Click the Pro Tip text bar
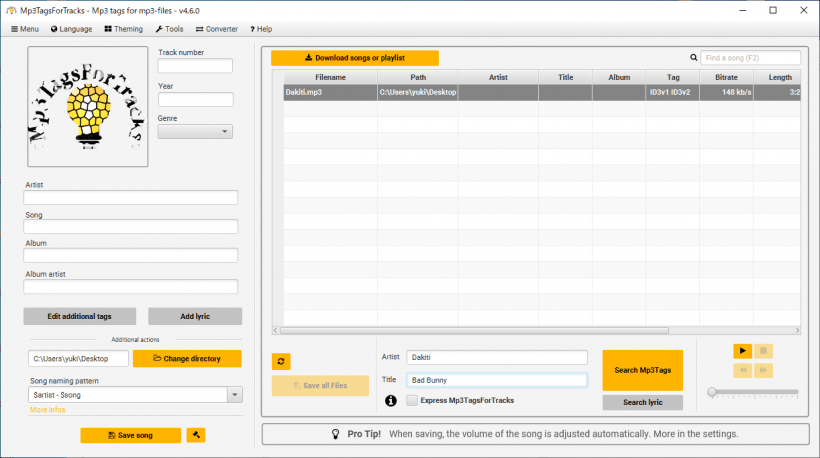Viewport: 820px width, 458px height. pyautogui.click(x=536, y=434)
